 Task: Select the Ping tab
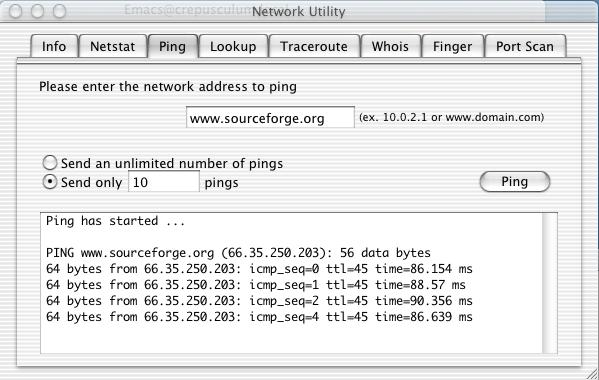pos(173,47)
